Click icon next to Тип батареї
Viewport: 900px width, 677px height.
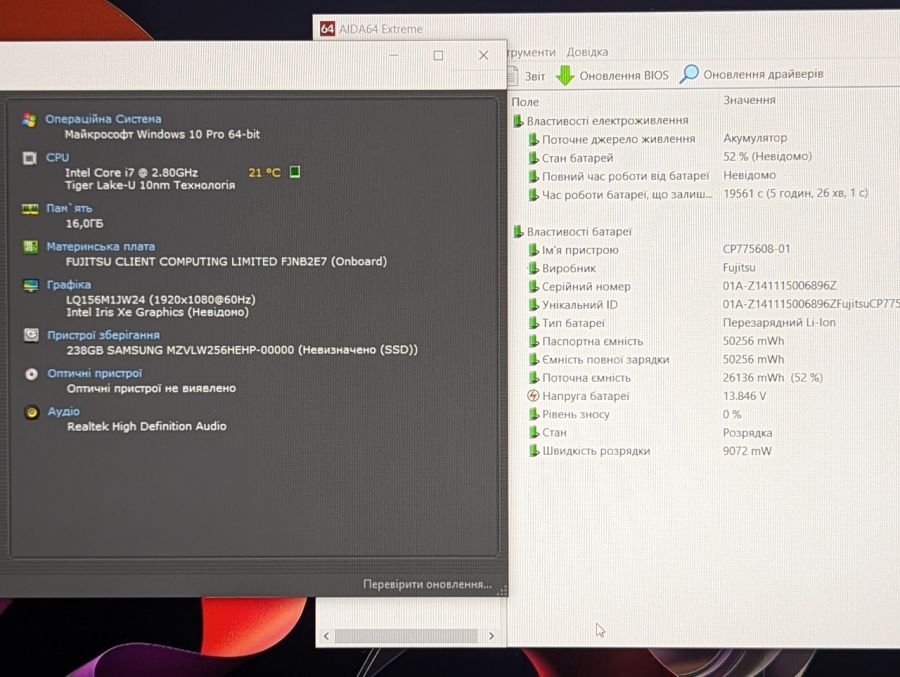(533, 323)
